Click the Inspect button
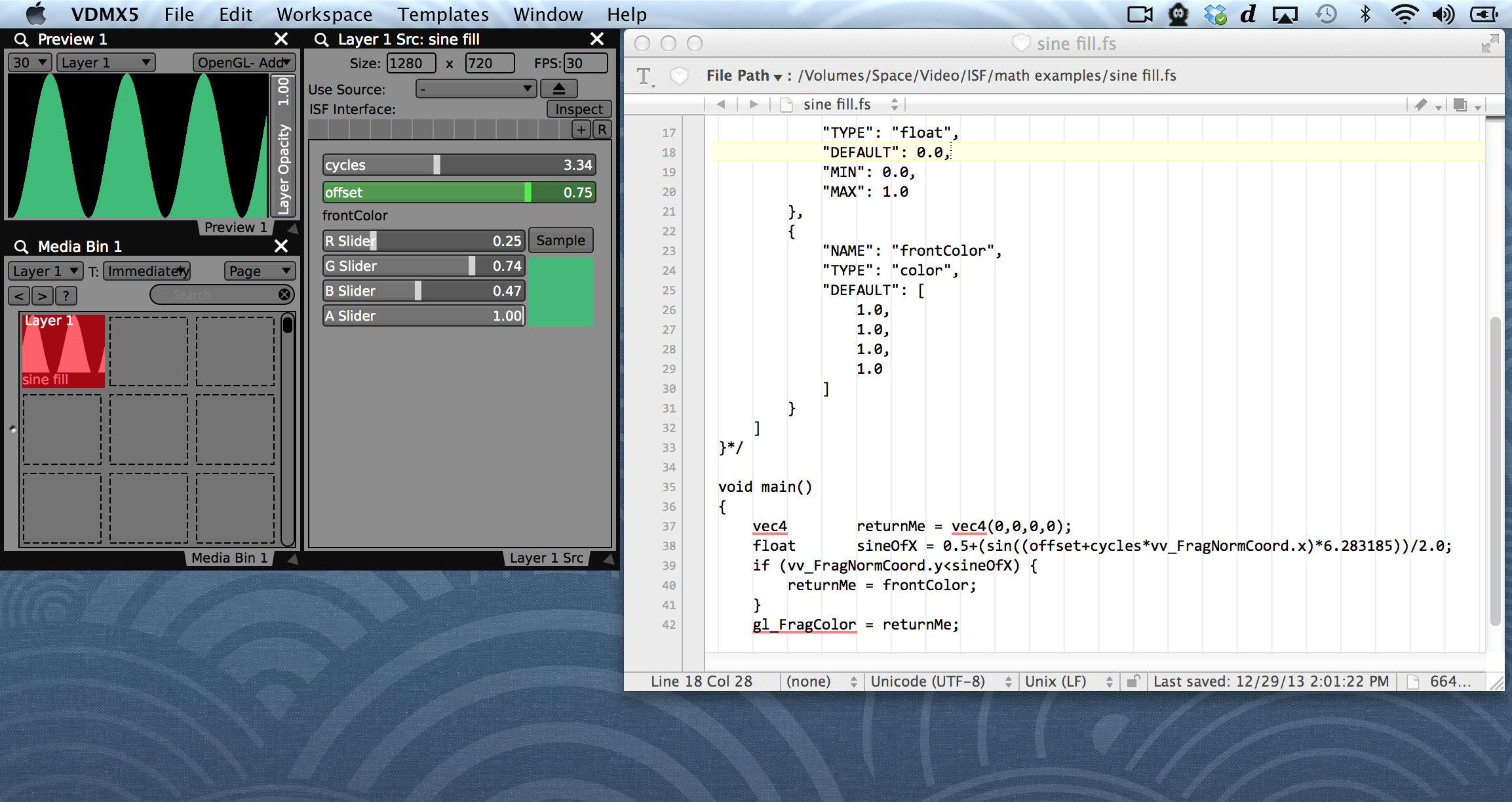This screenshot has height=802, width=1512. 579,109
